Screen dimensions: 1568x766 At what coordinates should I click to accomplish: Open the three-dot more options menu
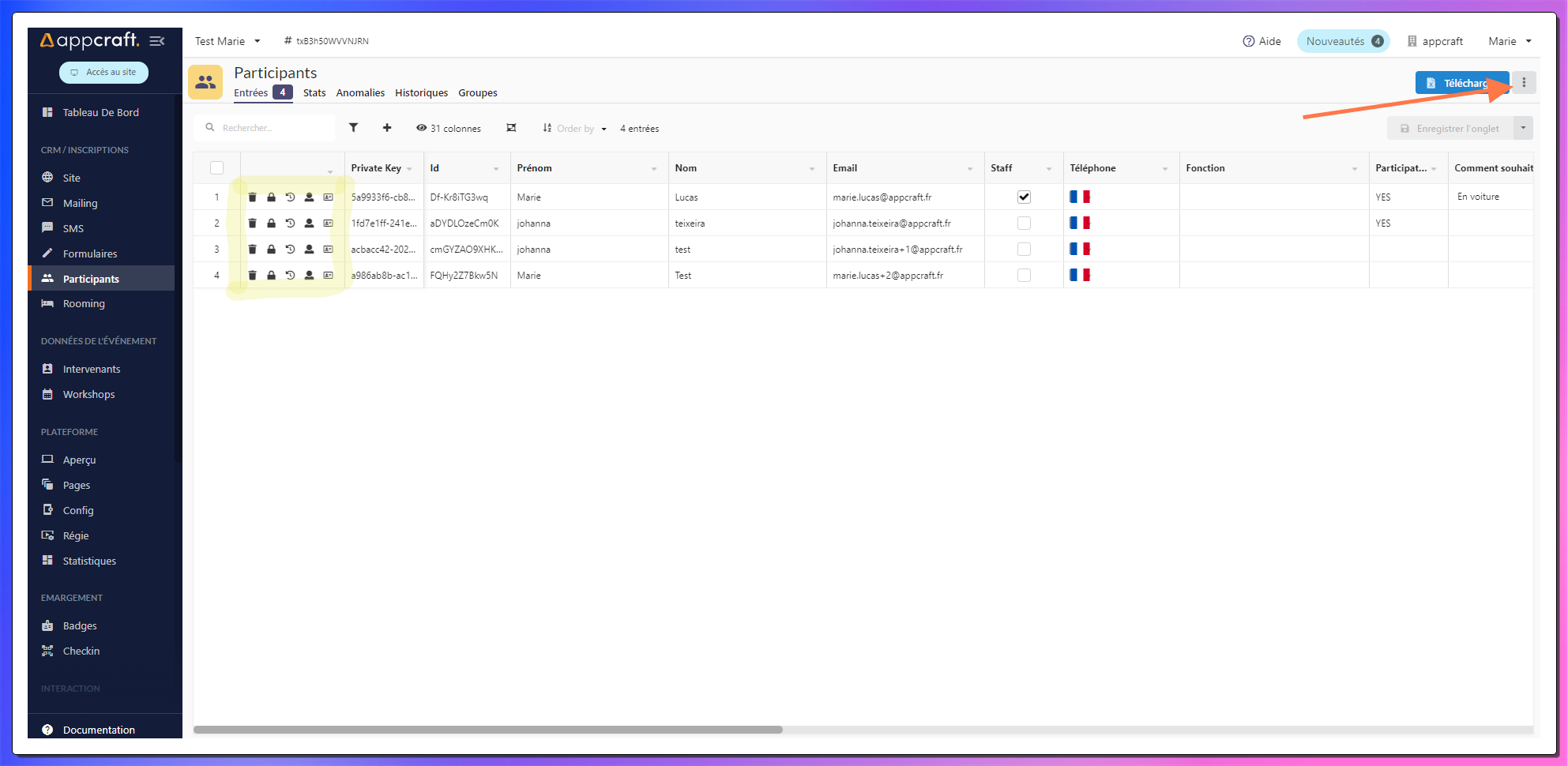tap(1524, 83)
